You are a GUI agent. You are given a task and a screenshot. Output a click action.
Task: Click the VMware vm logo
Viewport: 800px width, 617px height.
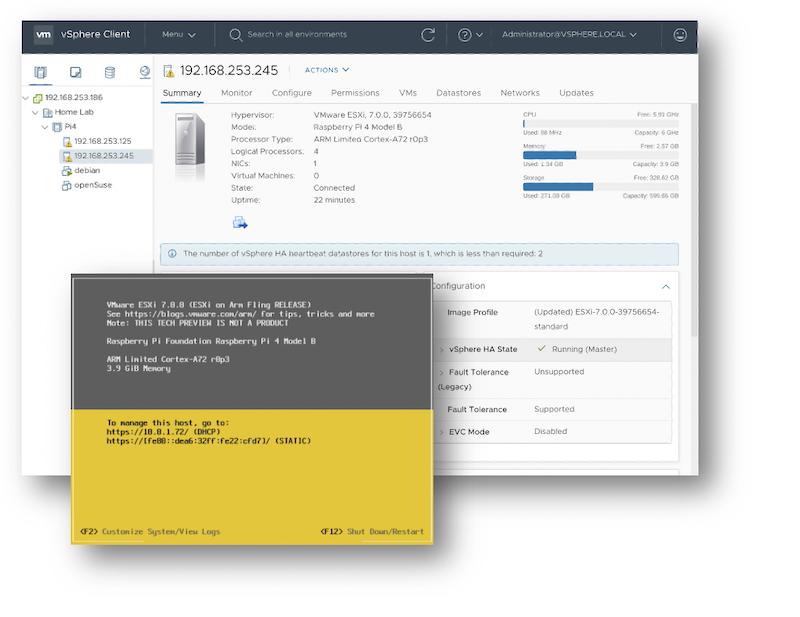[x=44, y=34]
